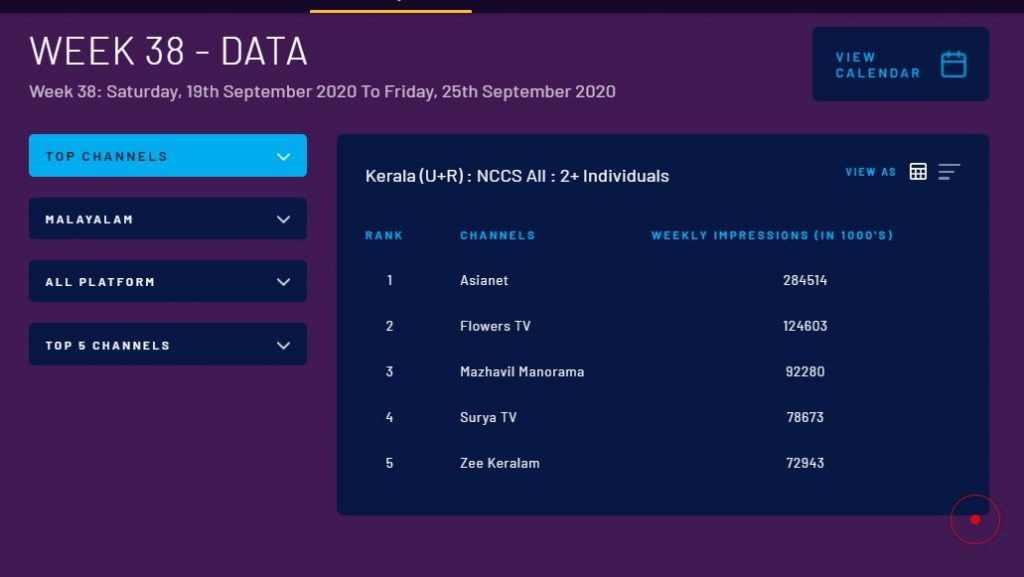Switch to bar chart view icon

[949, 172]
